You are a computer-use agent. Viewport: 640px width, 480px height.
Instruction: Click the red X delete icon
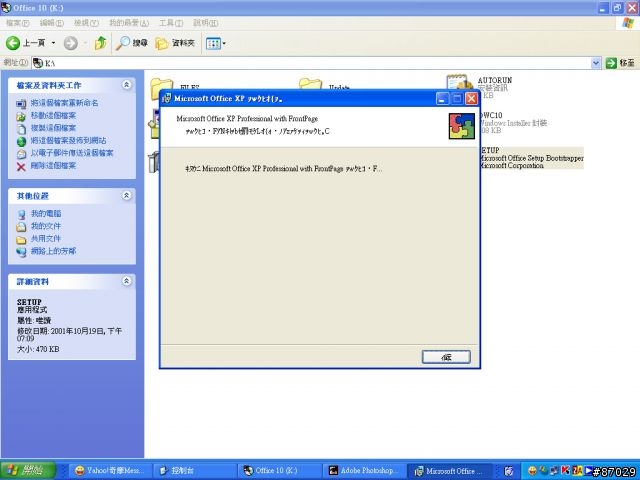(21, 167)
